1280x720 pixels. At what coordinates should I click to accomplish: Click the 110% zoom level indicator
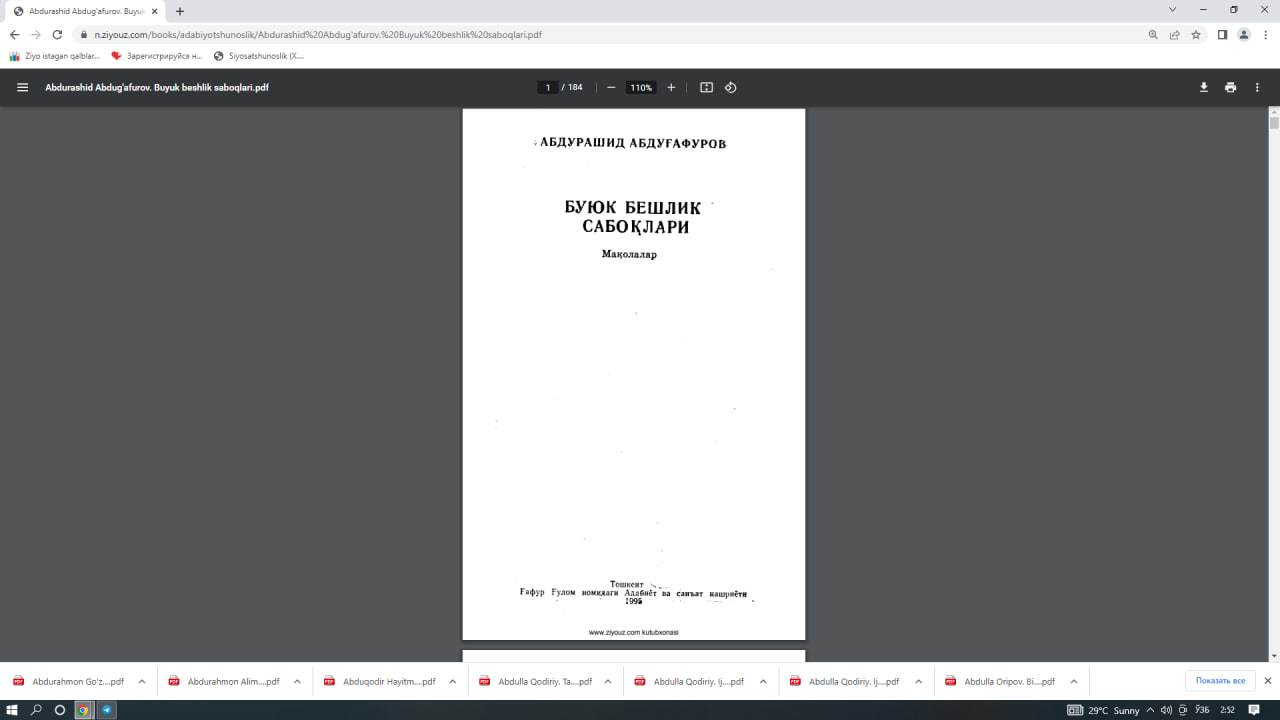pyautogui.click(x=640, y=87)
